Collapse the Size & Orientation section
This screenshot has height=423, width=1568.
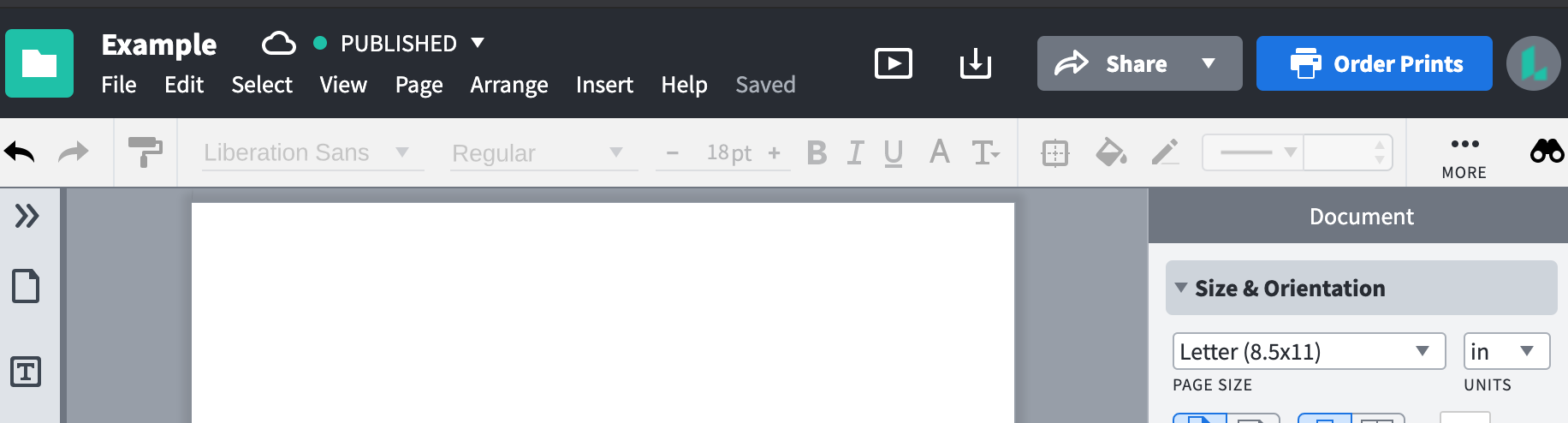1182,288
